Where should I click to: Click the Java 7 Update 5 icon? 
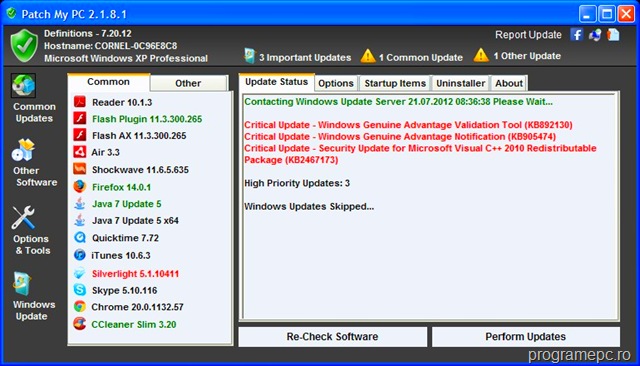point(80,203)
